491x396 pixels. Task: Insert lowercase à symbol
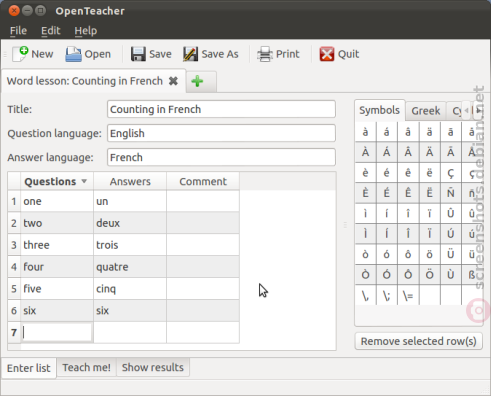pyautogui.click(x=365, y=132)
